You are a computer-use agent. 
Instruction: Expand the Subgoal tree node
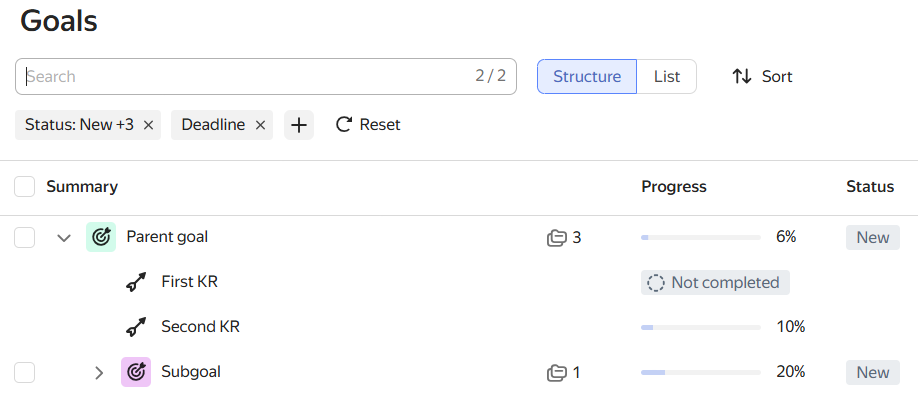[99, 372]
